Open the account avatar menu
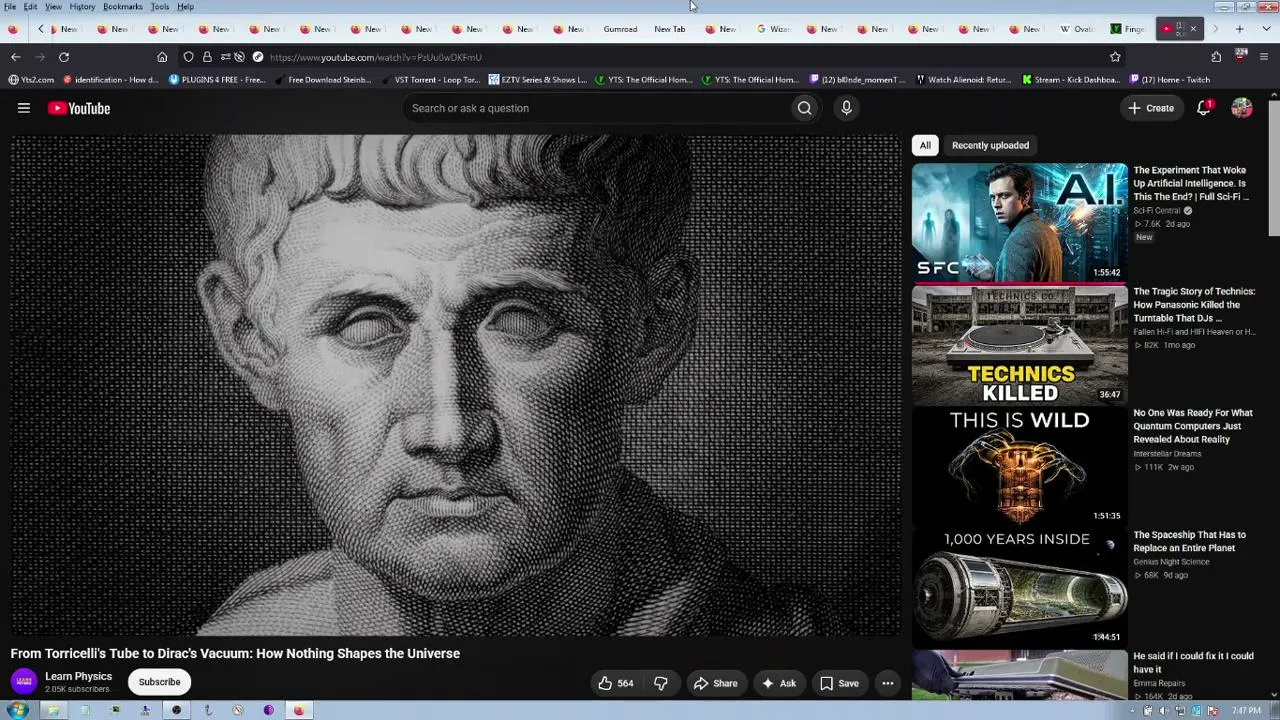 pyautogui.click(x=1242, y=108)
